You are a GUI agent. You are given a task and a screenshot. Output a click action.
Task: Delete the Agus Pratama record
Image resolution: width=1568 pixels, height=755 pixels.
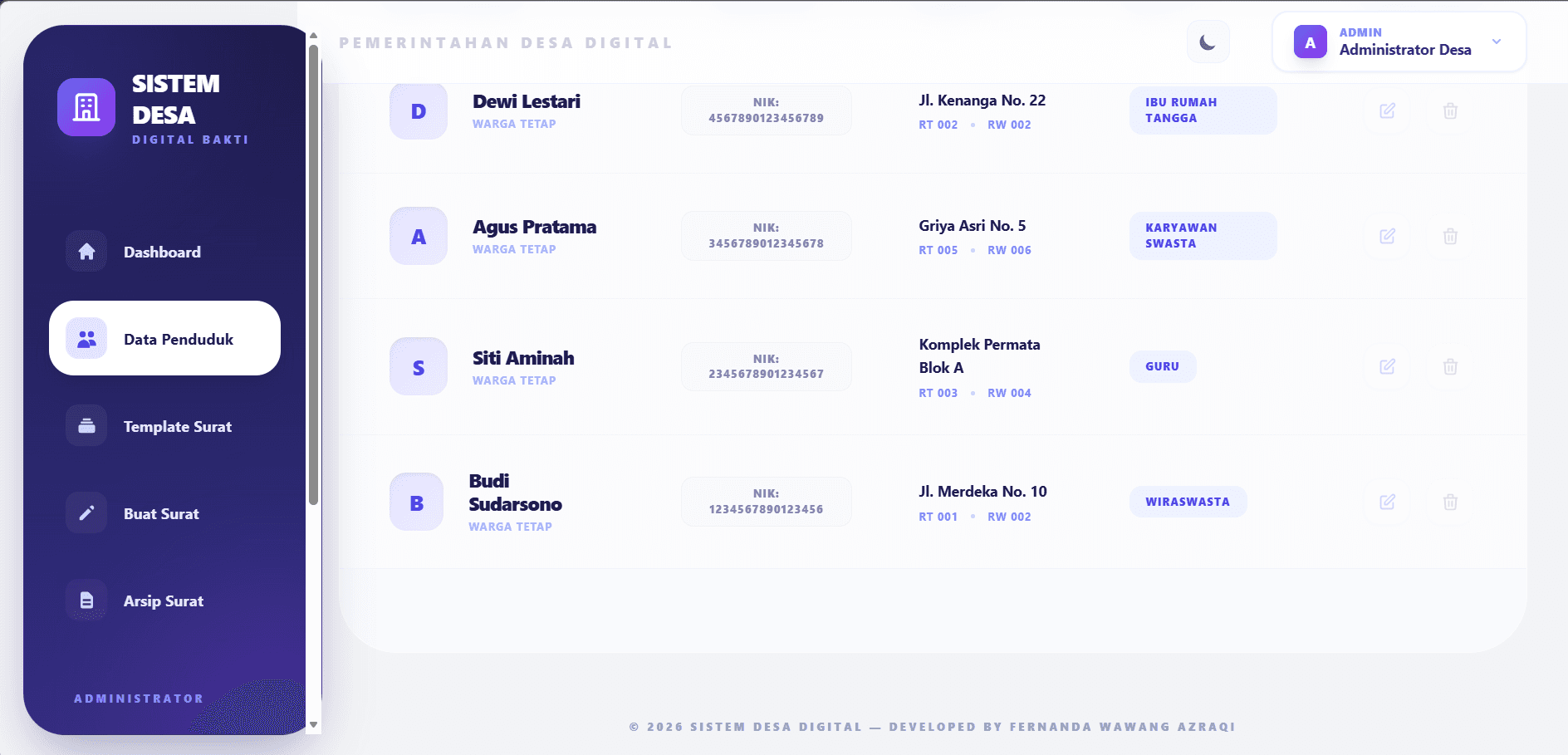pyautogui.click(x=1450, y=237)
